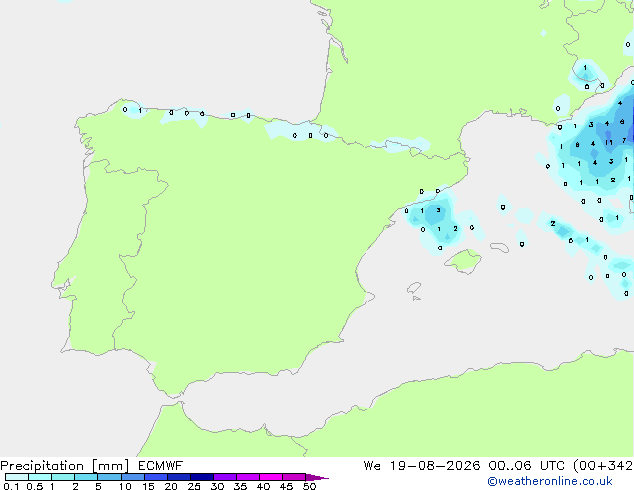
Task: Click Mallorca island outline
Action: click(x=463, y=261)
